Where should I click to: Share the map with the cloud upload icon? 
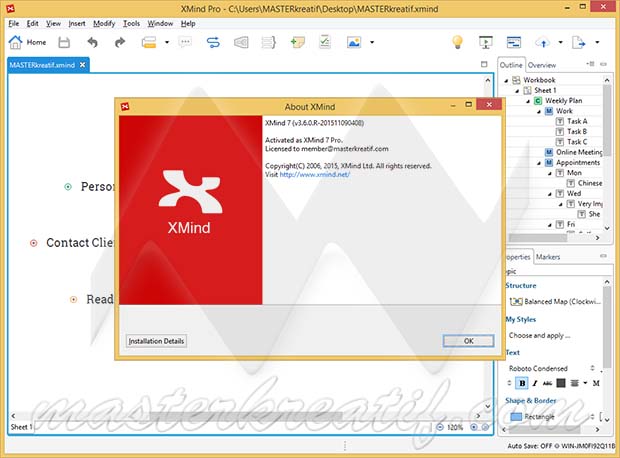coord(543,42)
